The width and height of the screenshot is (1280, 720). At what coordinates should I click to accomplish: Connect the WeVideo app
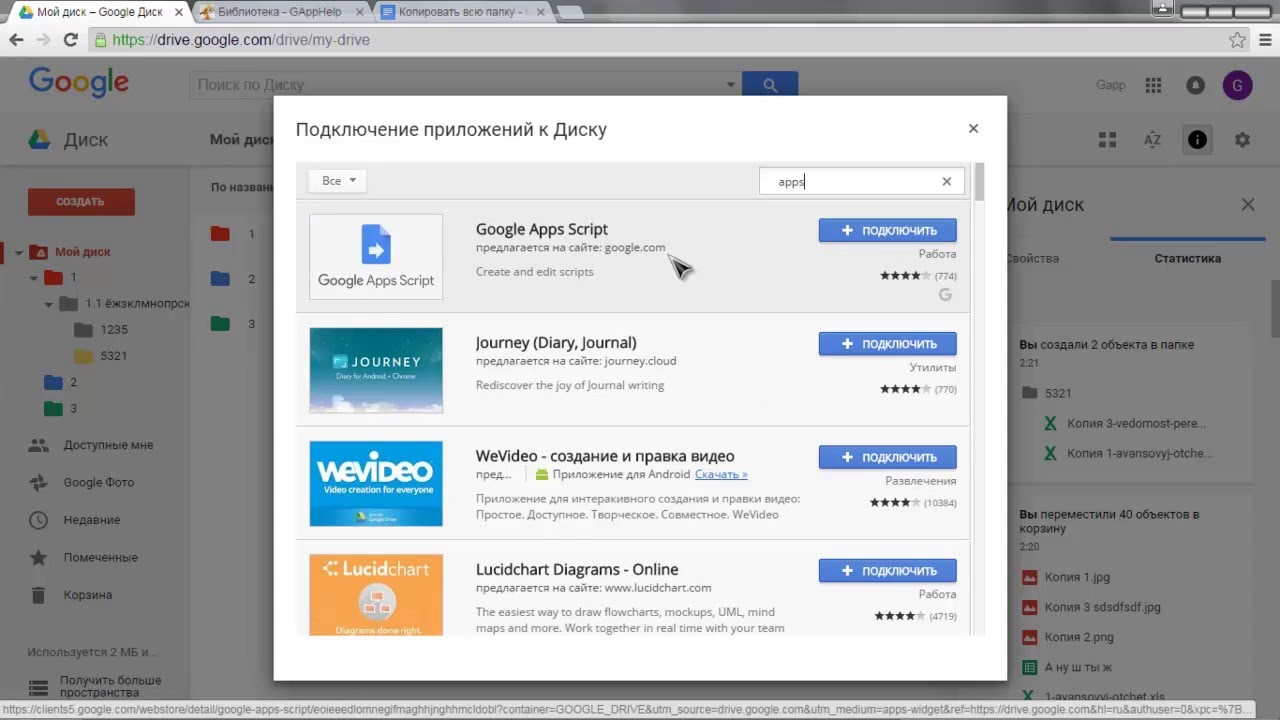pyautogui.click(x=887, y=457)
